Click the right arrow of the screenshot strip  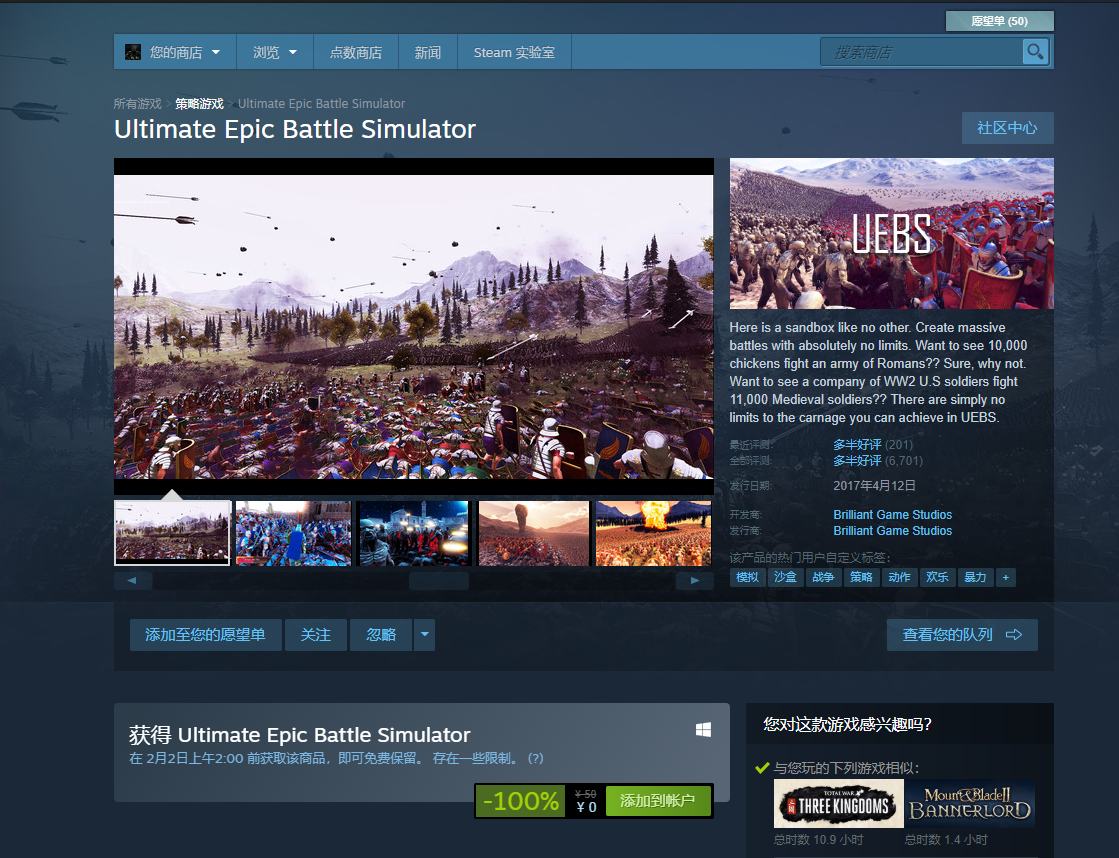[x=694, y=580]
